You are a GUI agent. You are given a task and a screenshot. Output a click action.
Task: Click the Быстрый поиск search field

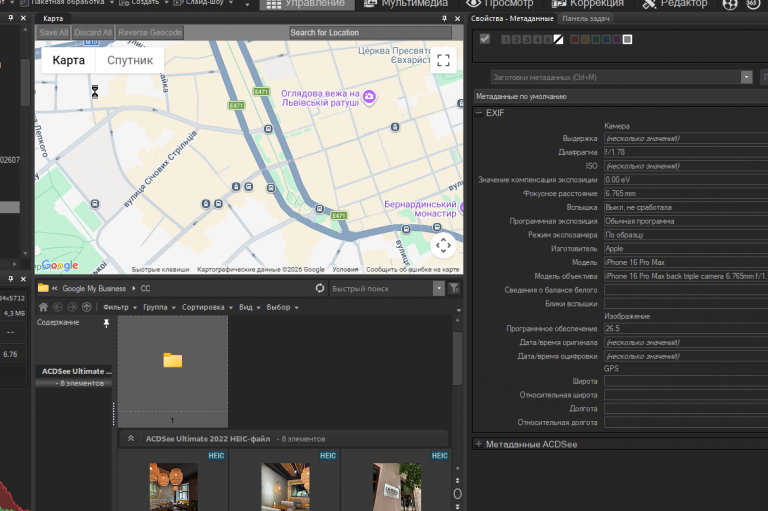(x=382, y=289)
